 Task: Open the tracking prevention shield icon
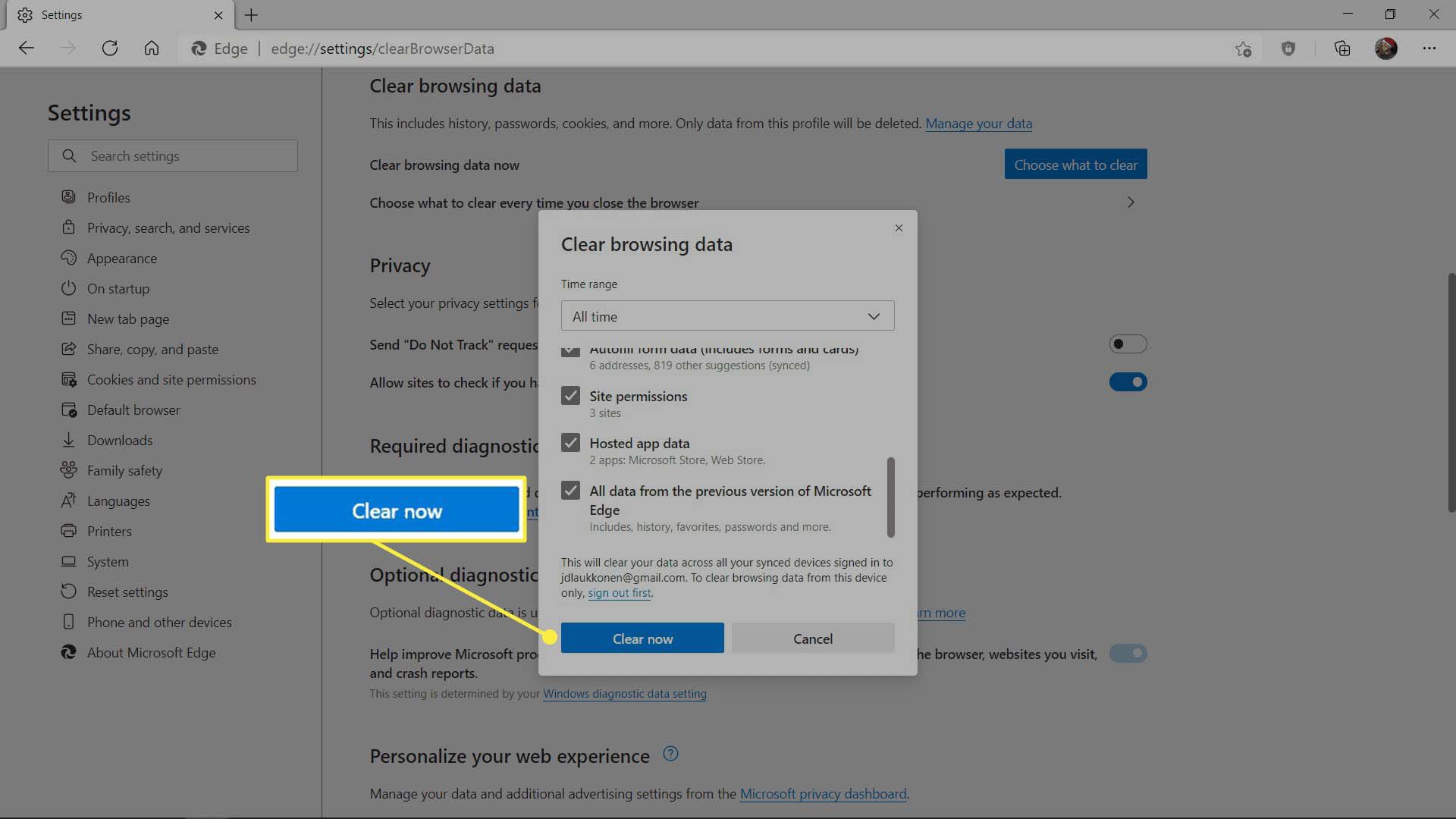[x=1288, y=49]
